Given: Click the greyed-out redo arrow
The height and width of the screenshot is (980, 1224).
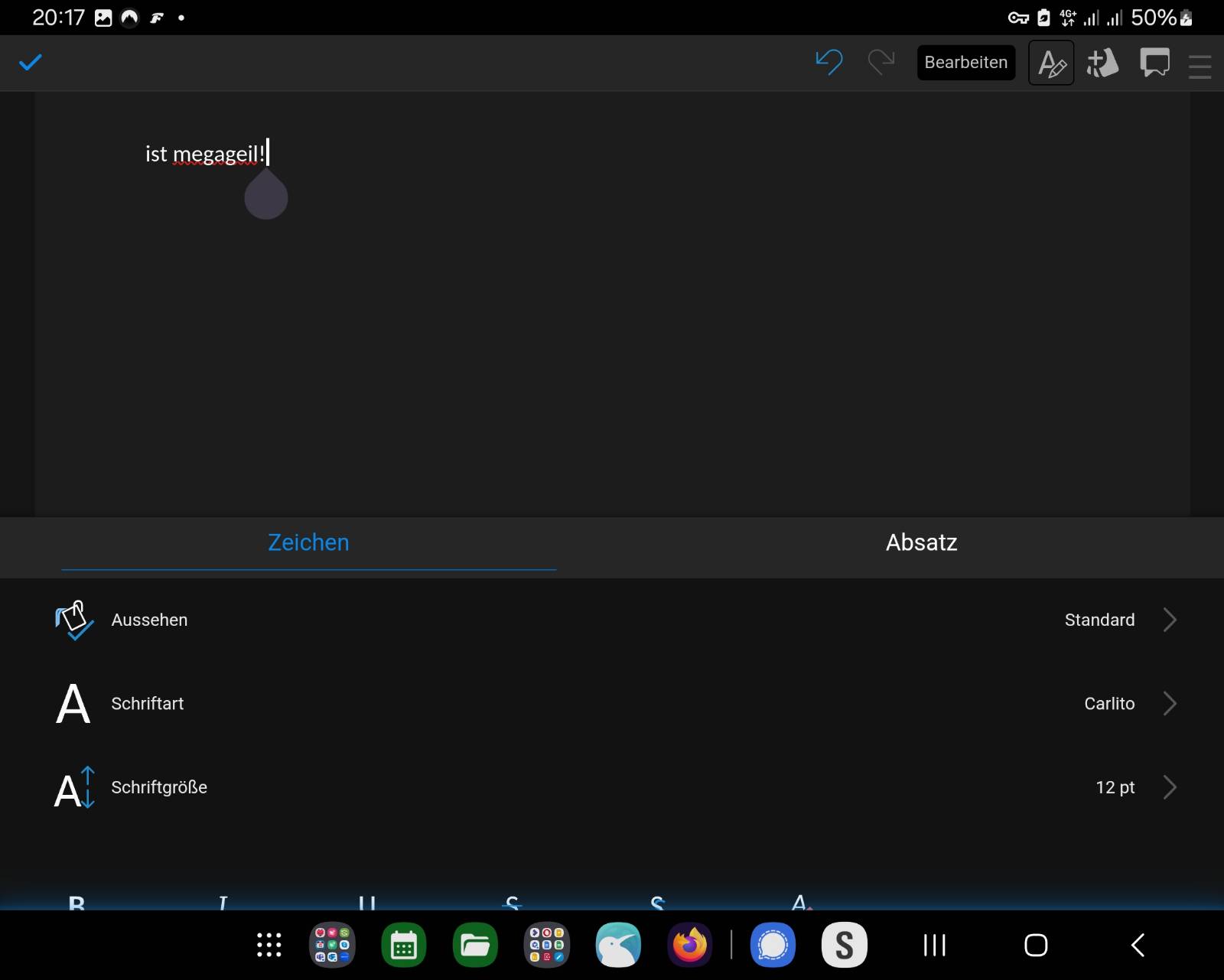Looking at the screenshot, I should click(881, 62).
